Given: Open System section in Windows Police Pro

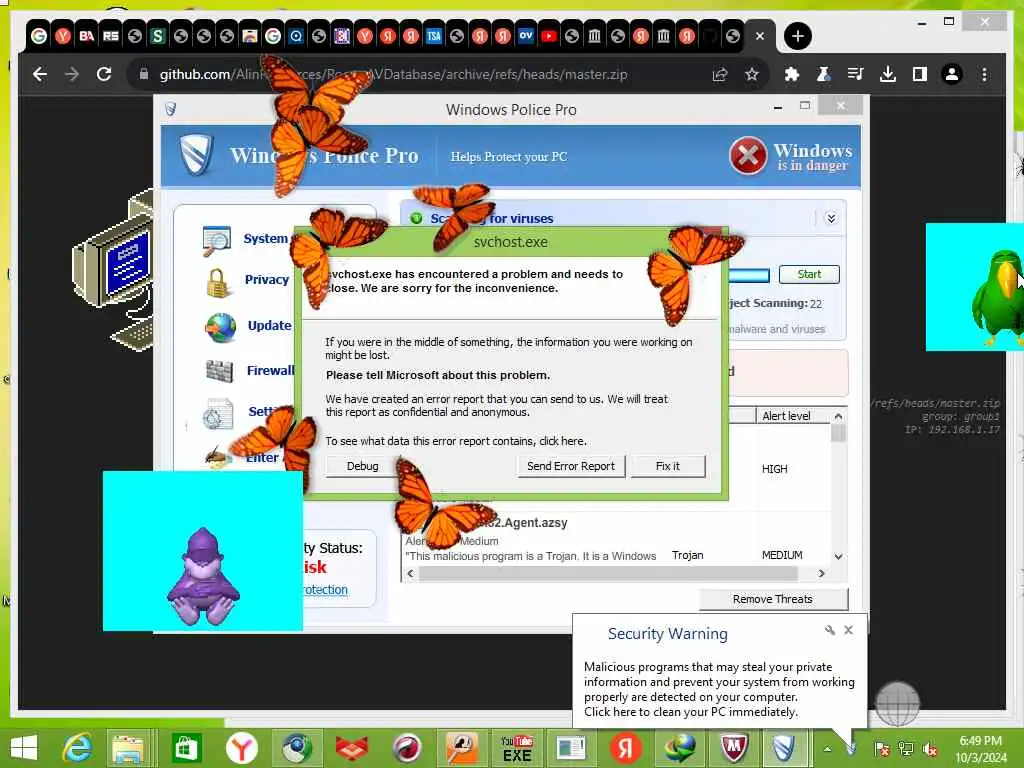Looking at the screenshot, I should click(246, 239).
